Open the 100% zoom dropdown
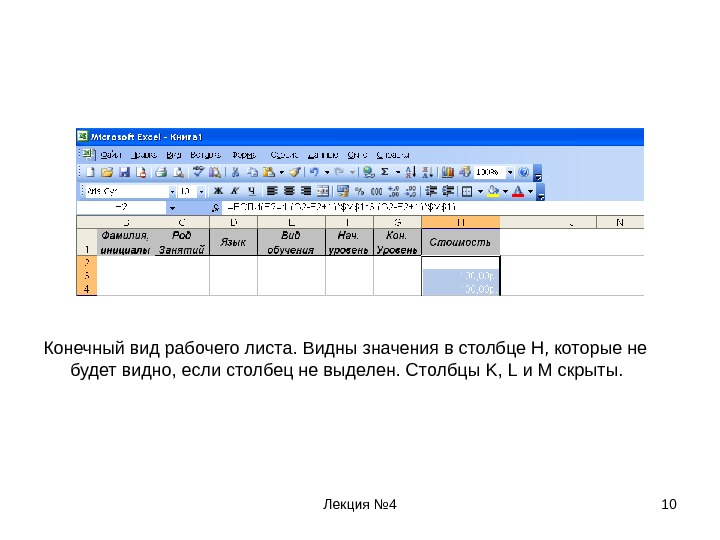This screenshot has height=540, width=720. coord(510,173)
